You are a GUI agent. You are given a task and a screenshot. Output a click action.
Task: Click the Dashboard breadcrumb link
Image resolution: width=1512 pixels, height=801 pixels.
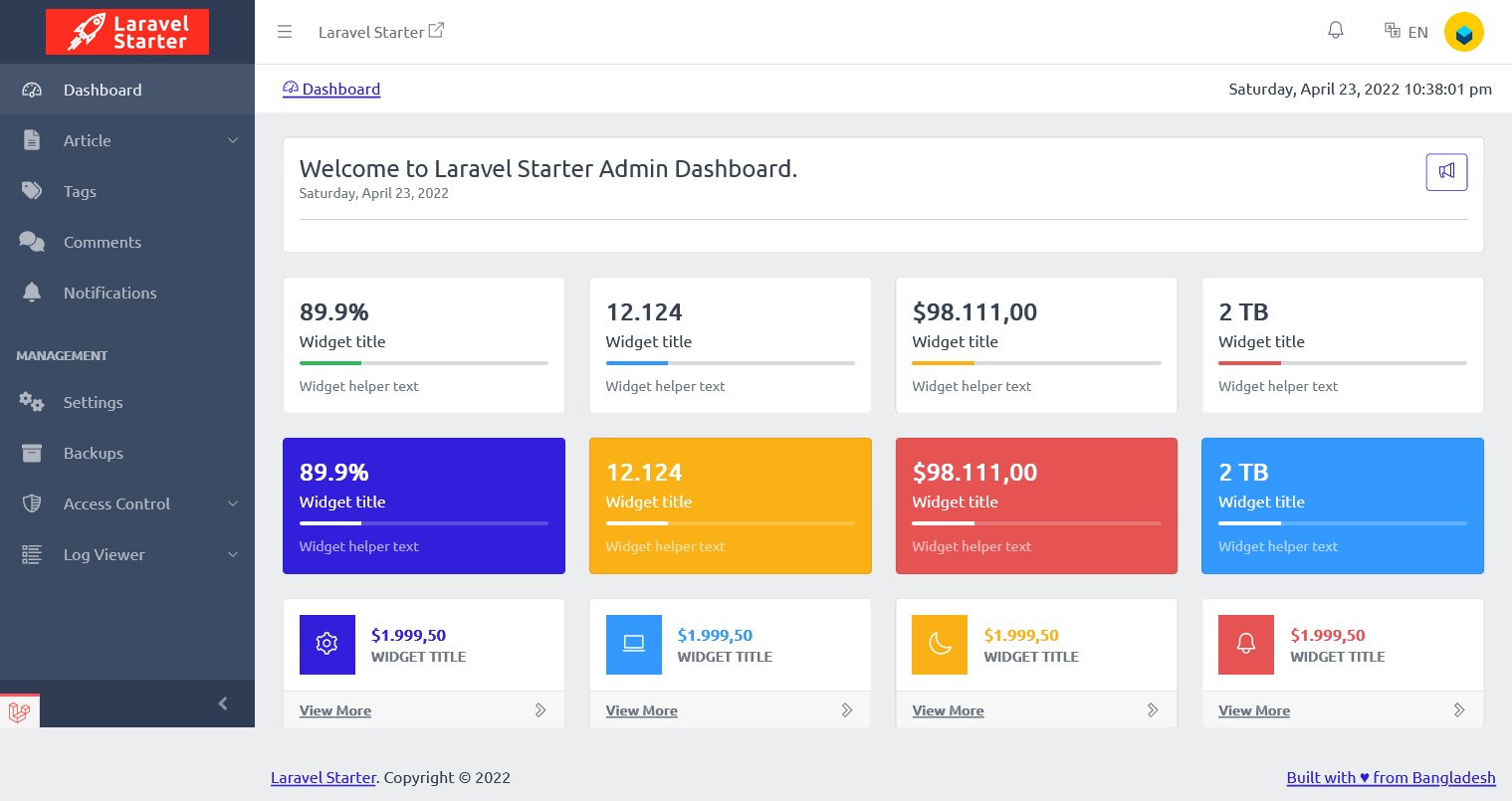tap(331, 89)
